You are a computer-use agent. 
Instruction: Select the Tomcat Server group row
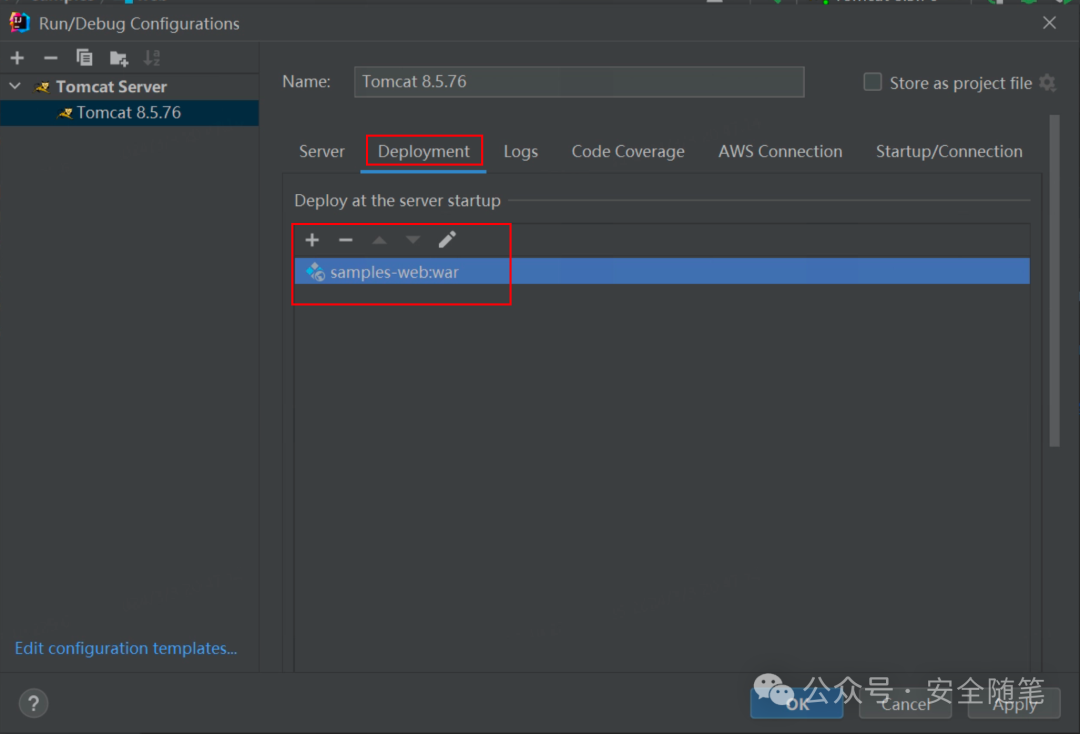click(129, 87)
